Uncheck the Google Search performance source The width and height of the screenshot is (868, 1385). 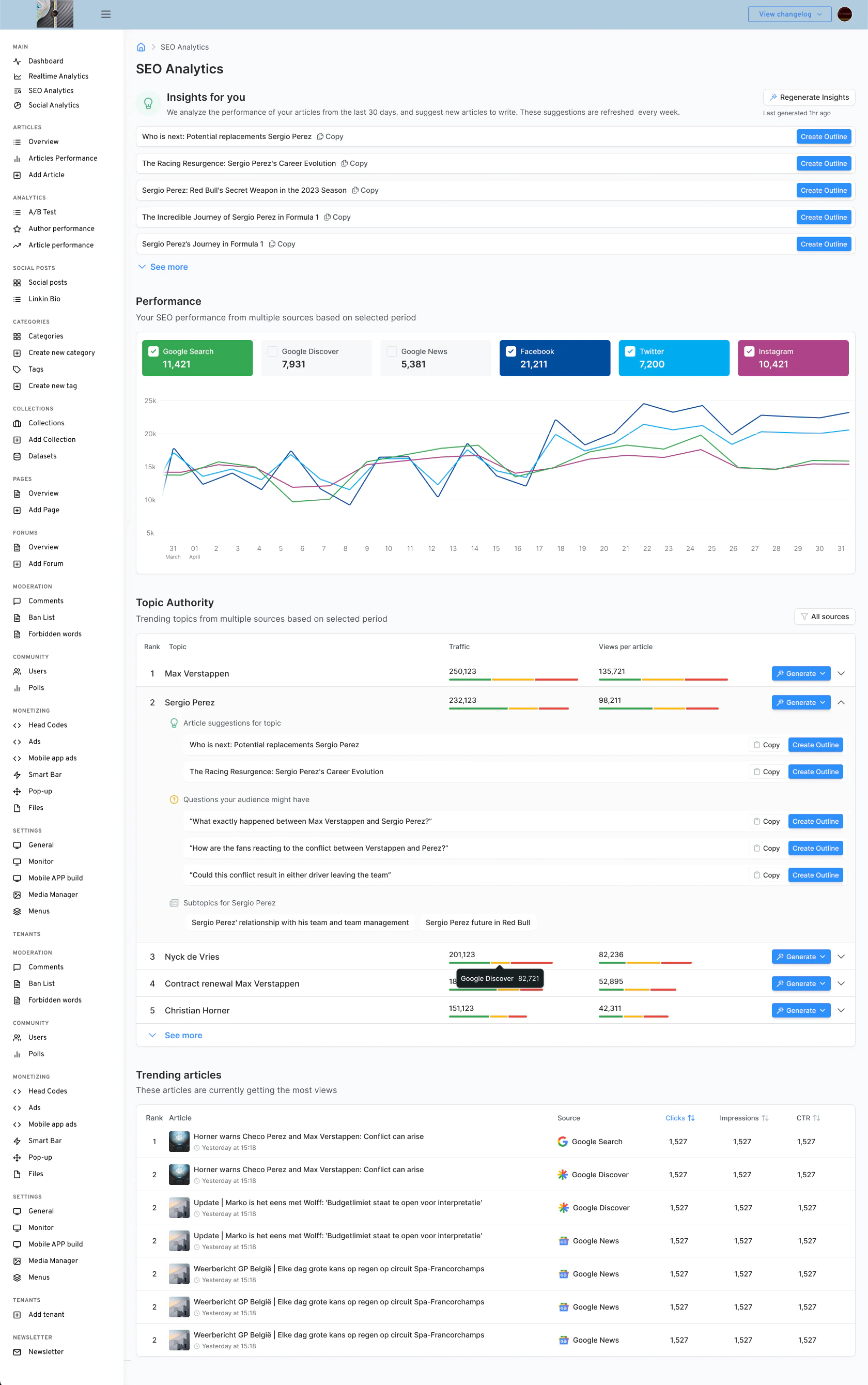click(153, 351)
